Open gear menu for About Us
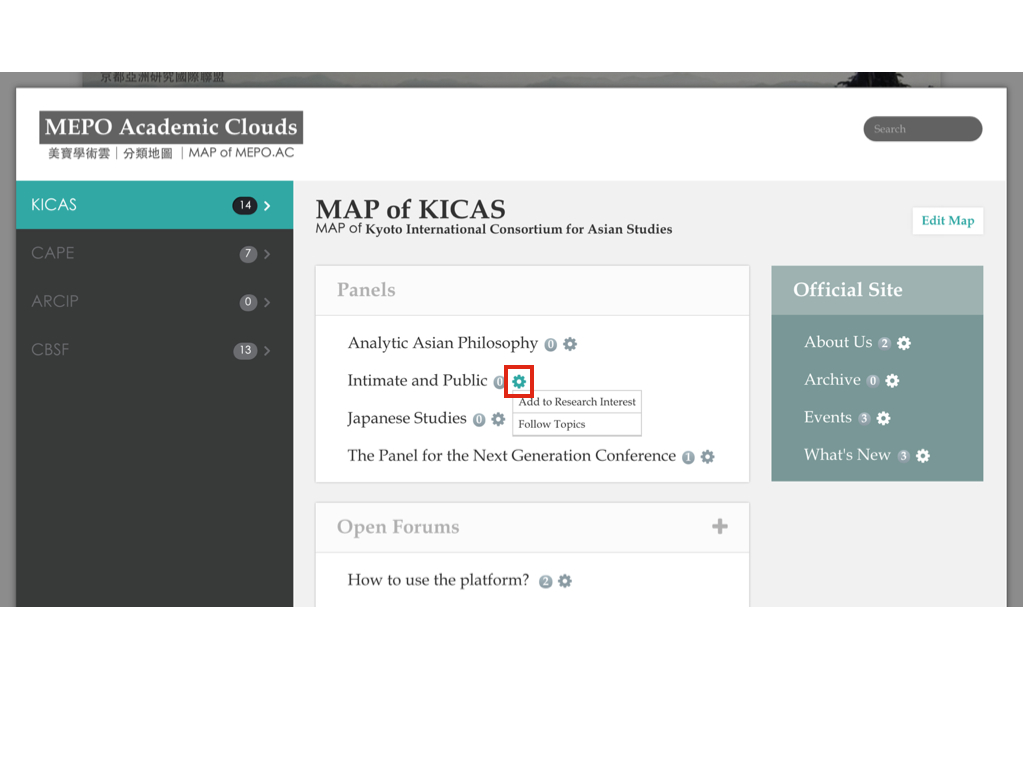 pos(904,343)
